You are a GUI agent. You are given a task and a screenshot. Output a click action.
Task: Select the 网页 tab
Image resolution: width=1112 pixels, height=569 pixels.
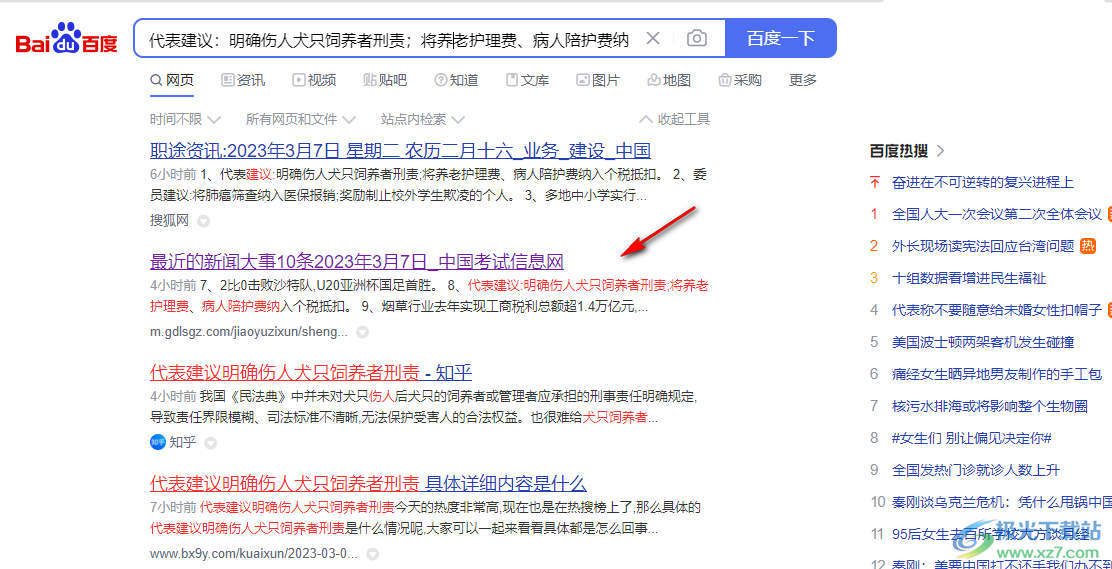tap(172, 80)
